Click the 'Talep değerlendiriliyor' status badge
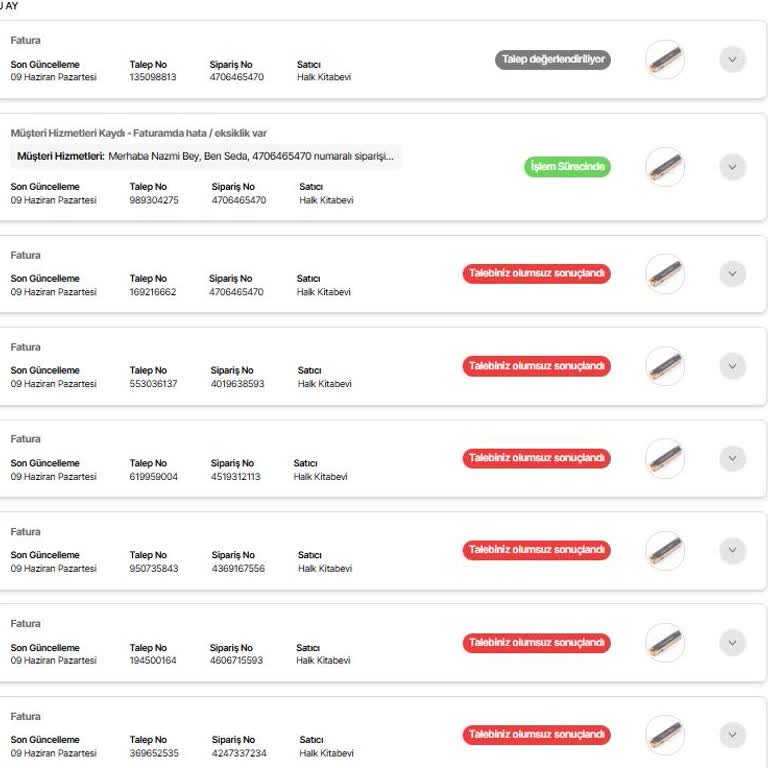Screen dimensions: 768x768 [553, 59]
